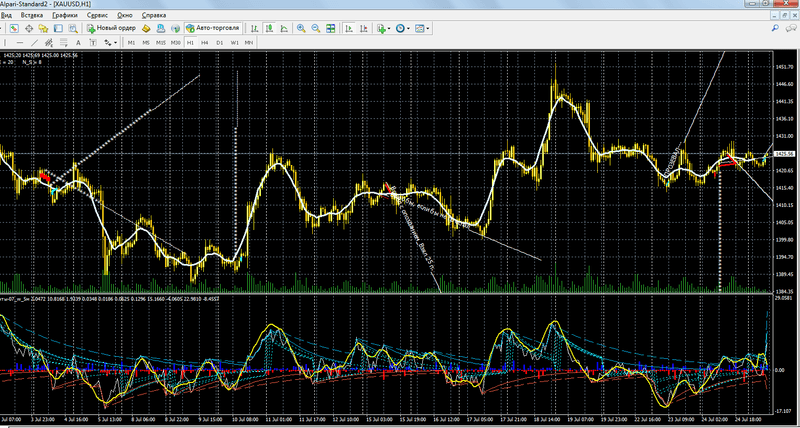Open the arrows symbols dropdown

point(114,44)
